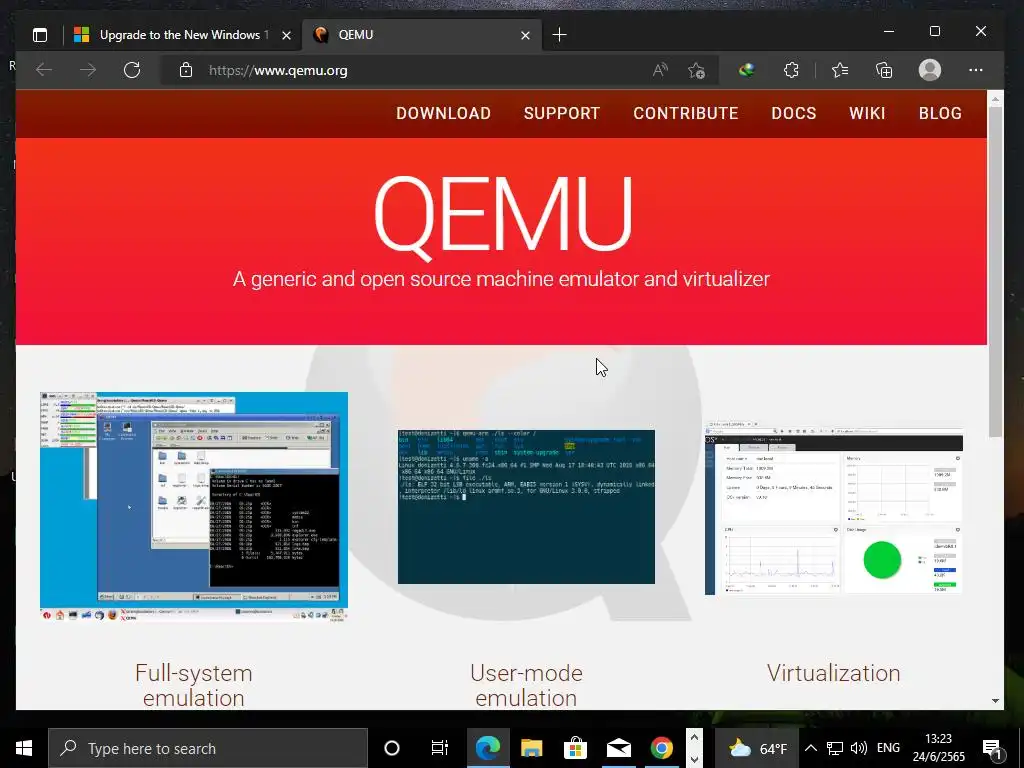Open the tab actions menu icon
This screenshot has width=1024, height=768.
click(x=40, y=35)
